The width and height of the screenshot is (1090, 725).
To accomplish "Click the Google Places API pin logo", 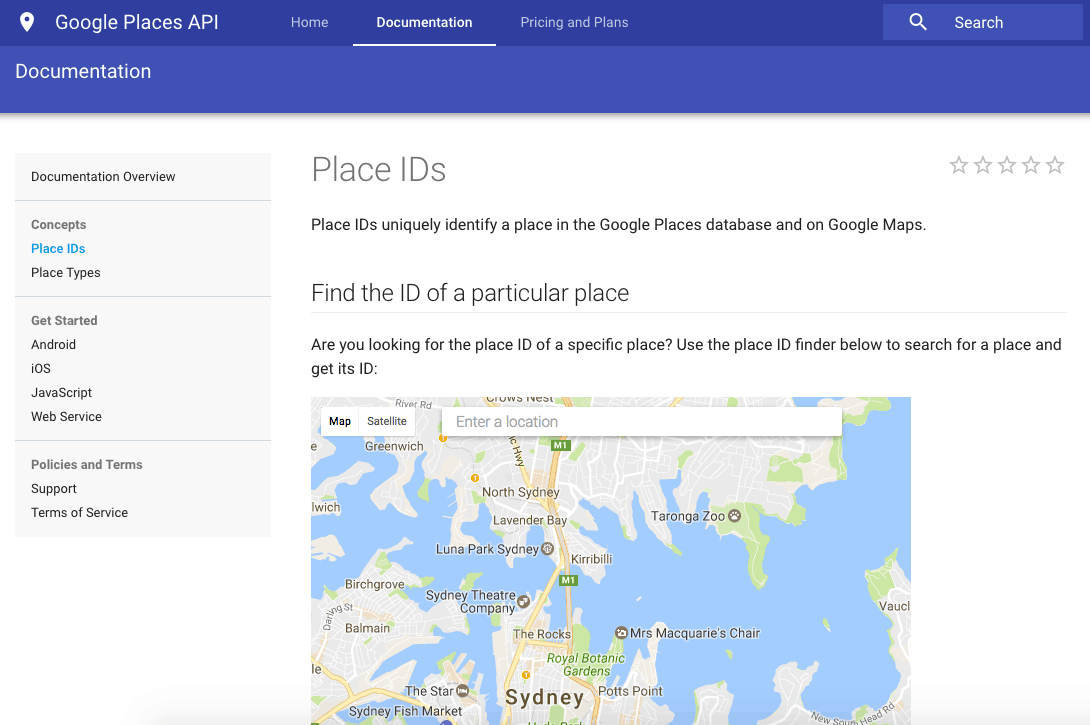I will click(27, 22).
